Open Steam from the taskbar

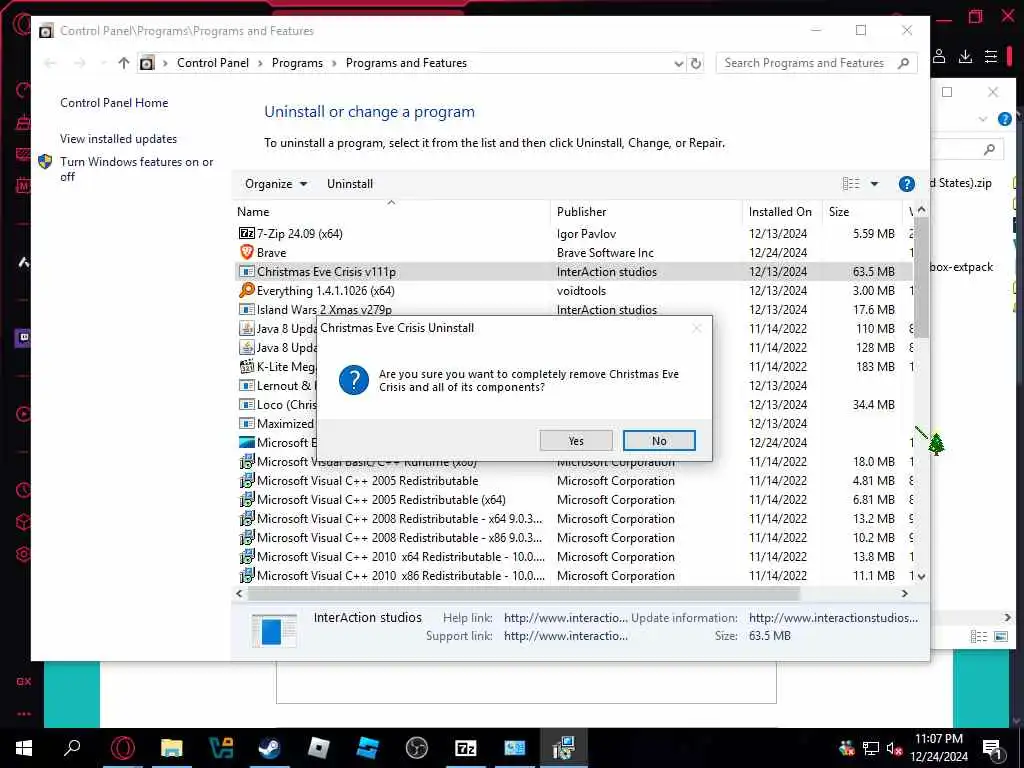[269, 748]
